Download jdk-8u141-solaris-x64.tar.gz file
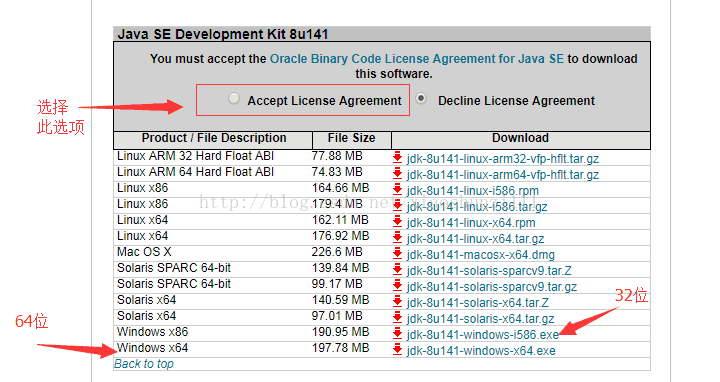 [481, 319]
